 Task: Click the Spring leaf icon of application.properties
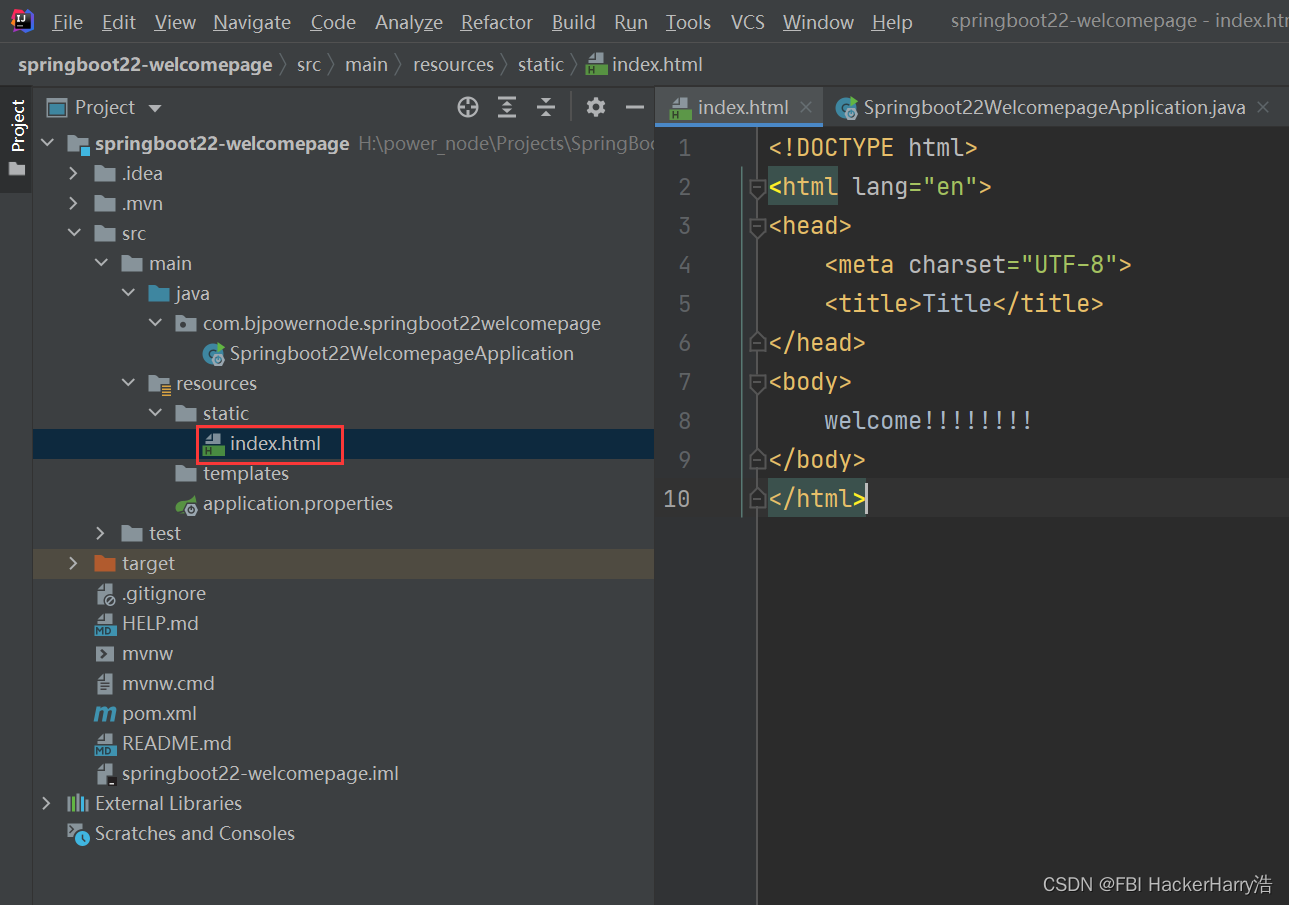tap(186, 504)
